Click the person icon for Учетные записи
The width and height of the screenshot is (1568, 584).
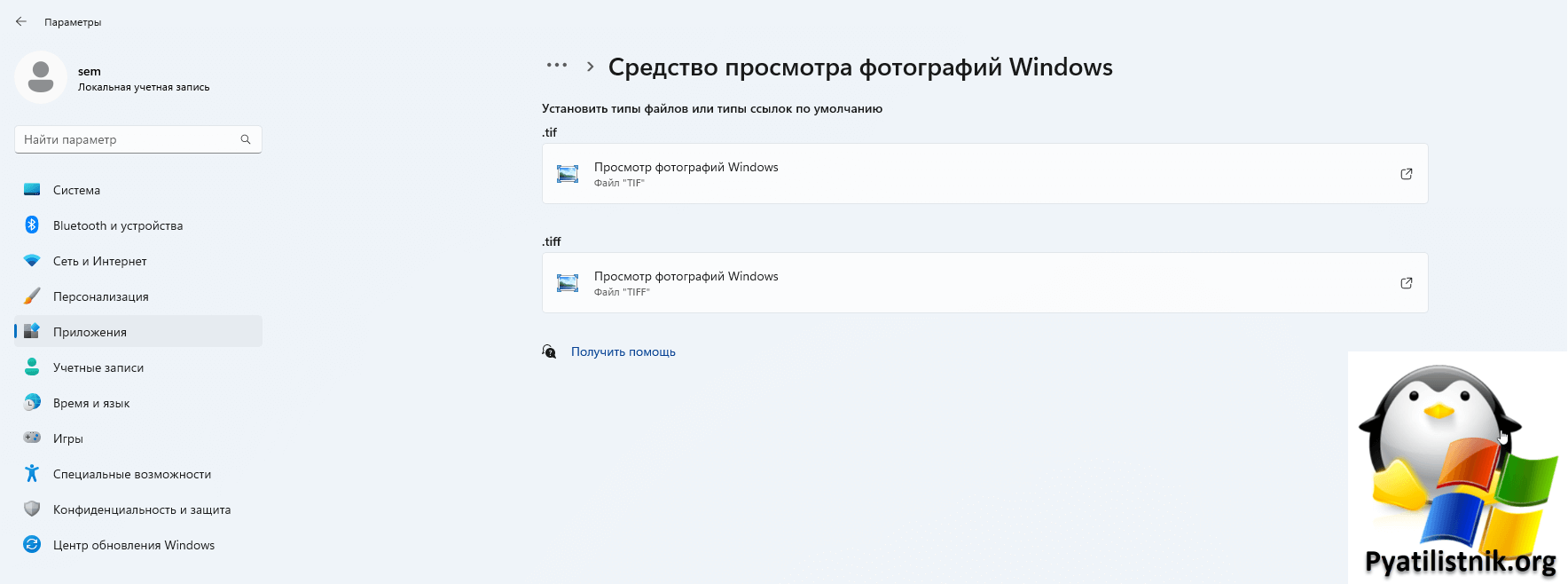(32, 367)
